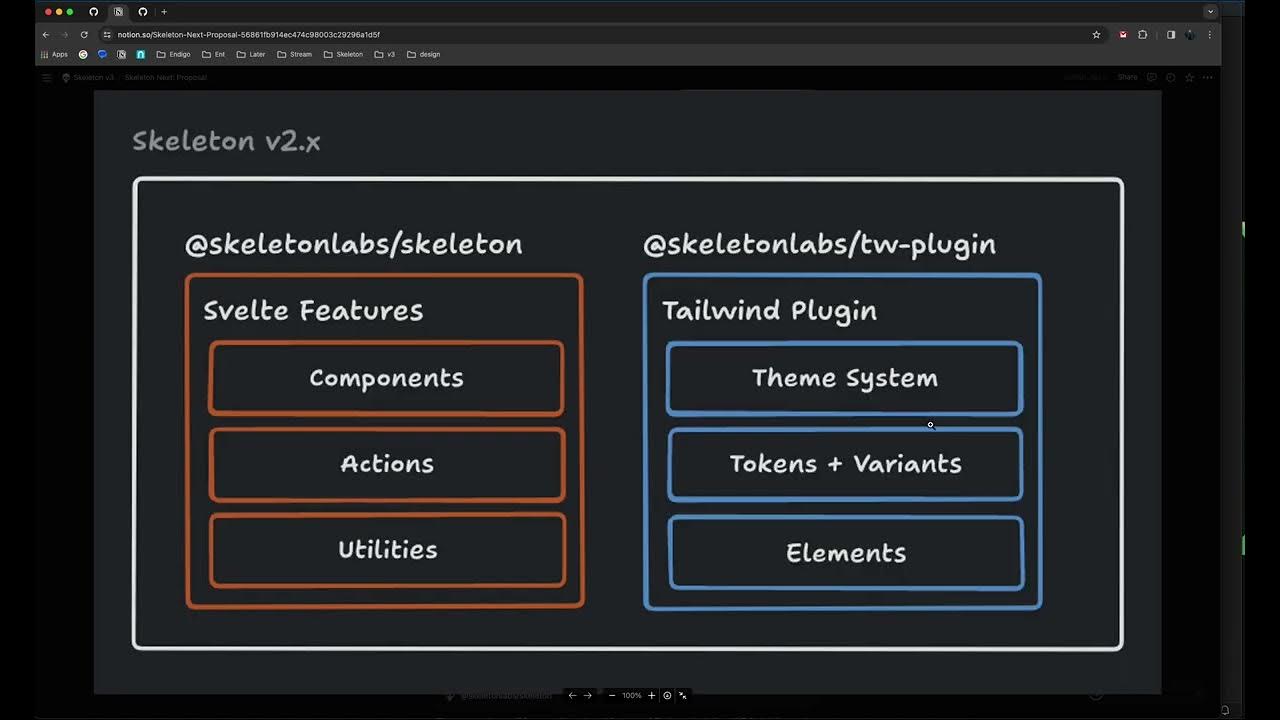The image size is (1280, 720).
Task: Click the Svelte Features heading
Action: (313, 310)
